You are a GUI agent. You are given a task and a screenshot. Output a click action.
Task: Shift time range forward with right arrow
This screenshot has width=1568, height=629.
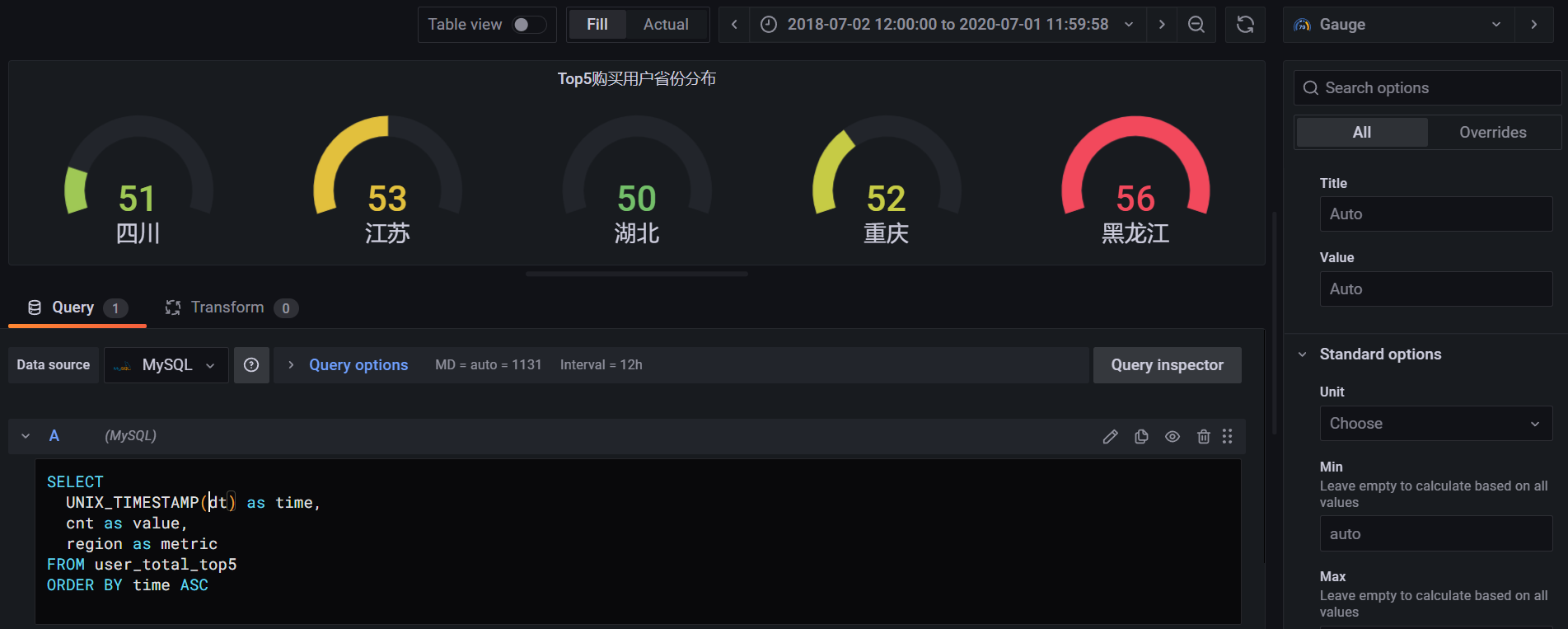click(1162, 25)
